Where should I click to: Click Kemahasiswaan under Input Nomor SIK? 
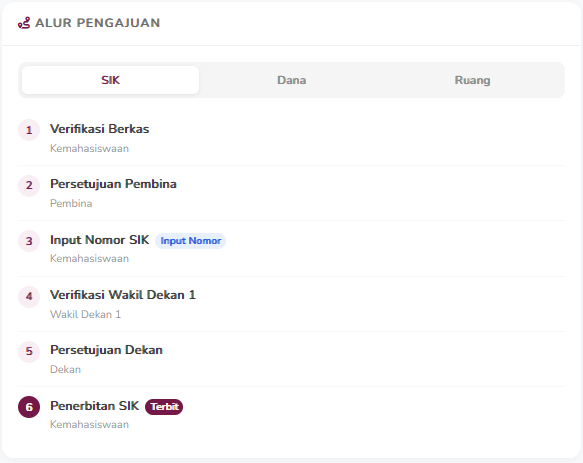(90, 258)
